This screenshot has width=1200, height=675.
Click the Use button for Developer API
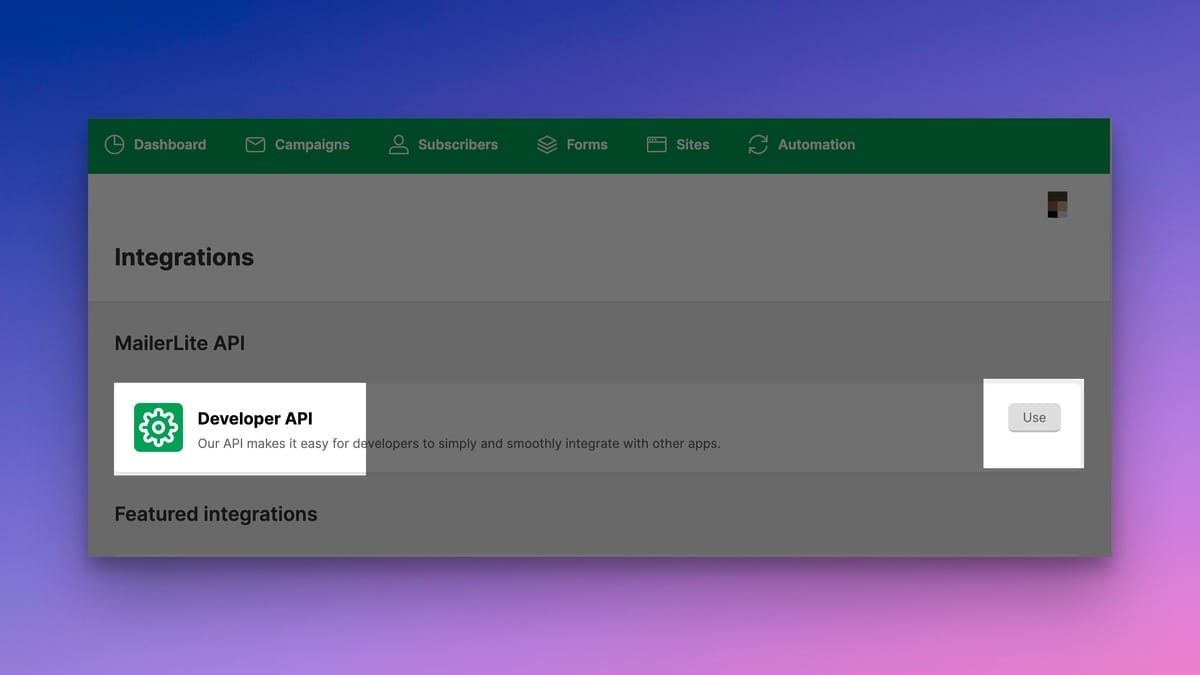[1034, 418]
